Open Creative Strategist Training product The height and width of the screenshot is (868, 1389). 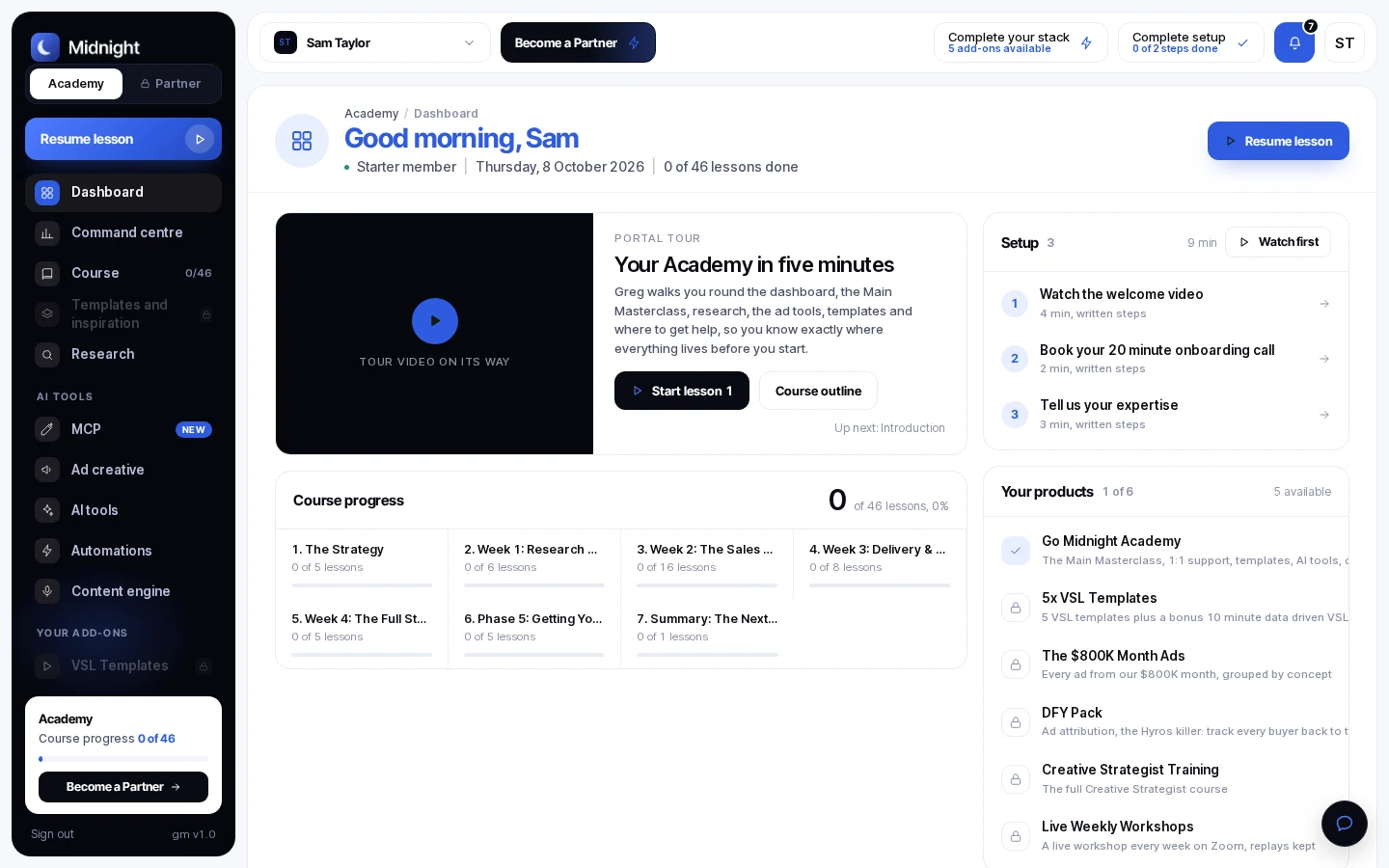coord(1166,778)
